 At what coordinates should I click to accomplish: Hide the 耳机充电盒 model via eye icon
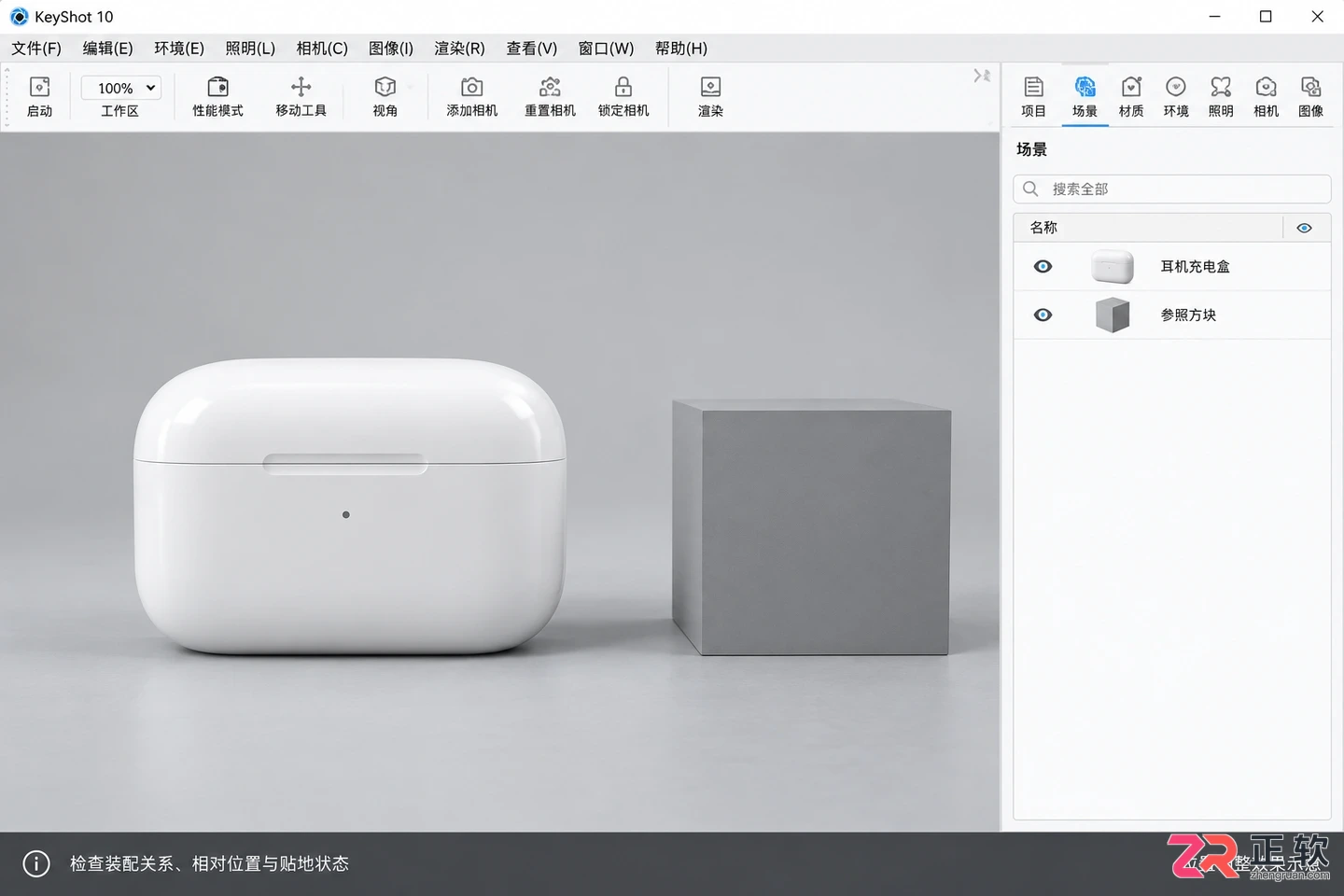[1043, 267]
